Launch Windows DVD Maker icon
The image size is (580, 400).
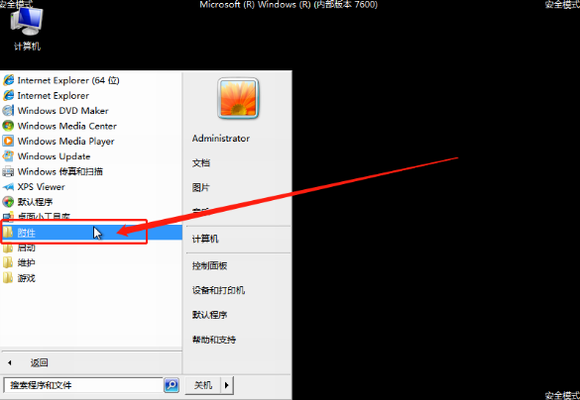point(8,111)
